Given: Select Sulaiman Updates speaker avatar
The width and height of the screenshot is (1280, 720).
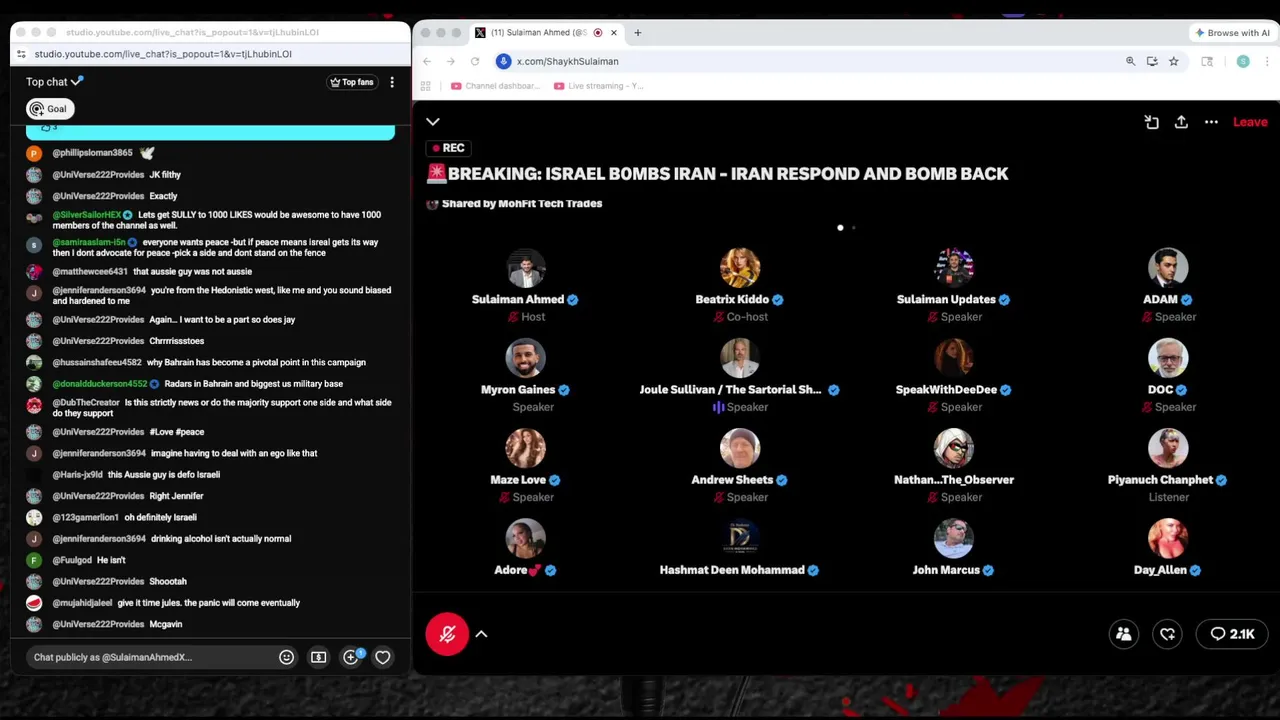Looking at the screenshot, I should 954,268.
